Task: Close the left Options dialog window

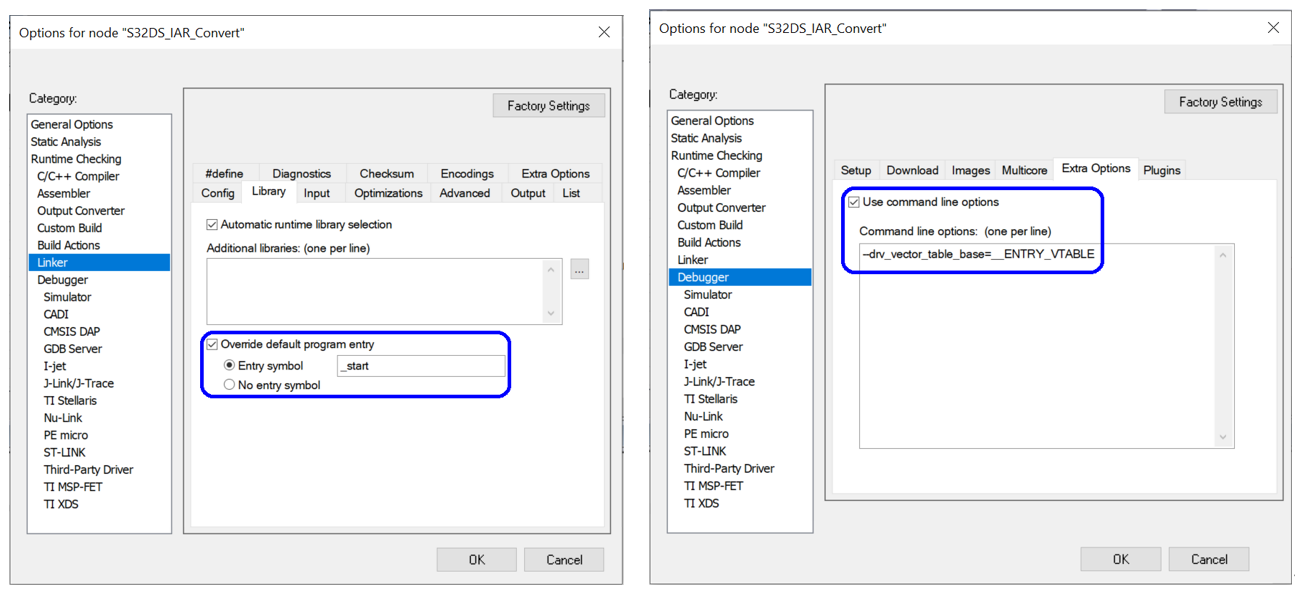Action: click(x=604, y=32)
